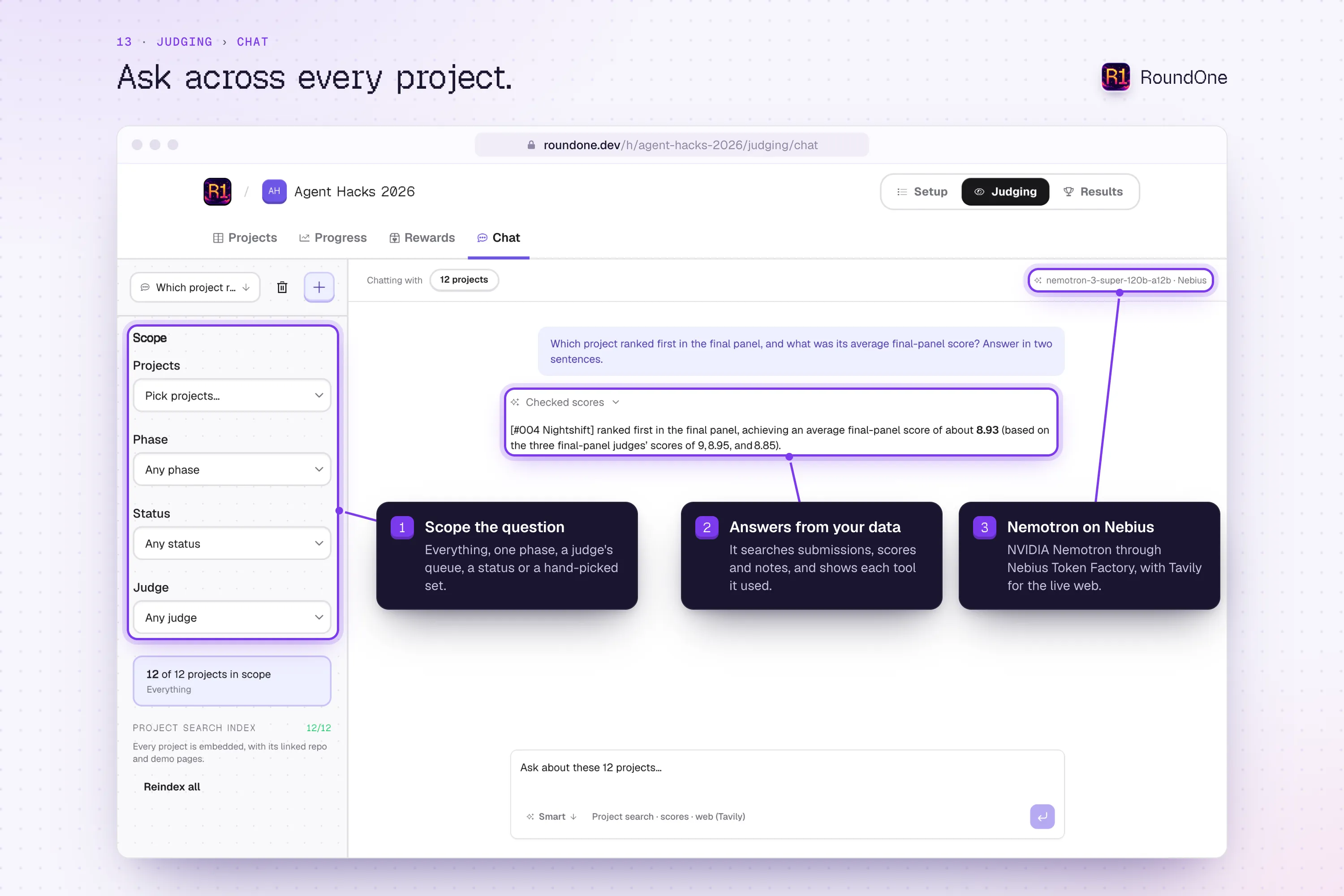Click the nemotron-3-super-120b-a12b model badge

click(x=1120, y=280)
